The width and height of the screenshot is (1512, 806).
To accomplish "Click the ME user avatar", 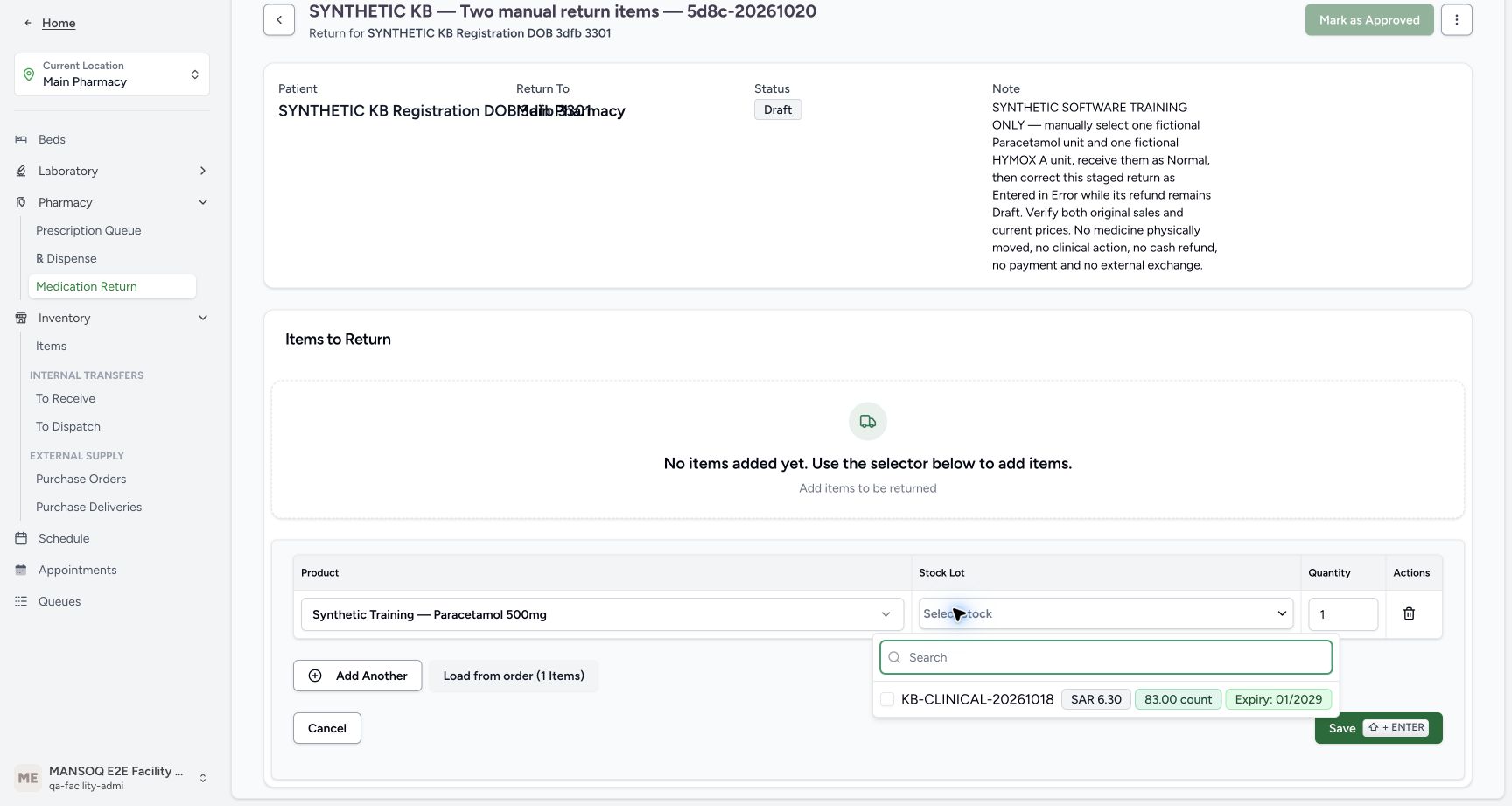I will click(28, 778).
